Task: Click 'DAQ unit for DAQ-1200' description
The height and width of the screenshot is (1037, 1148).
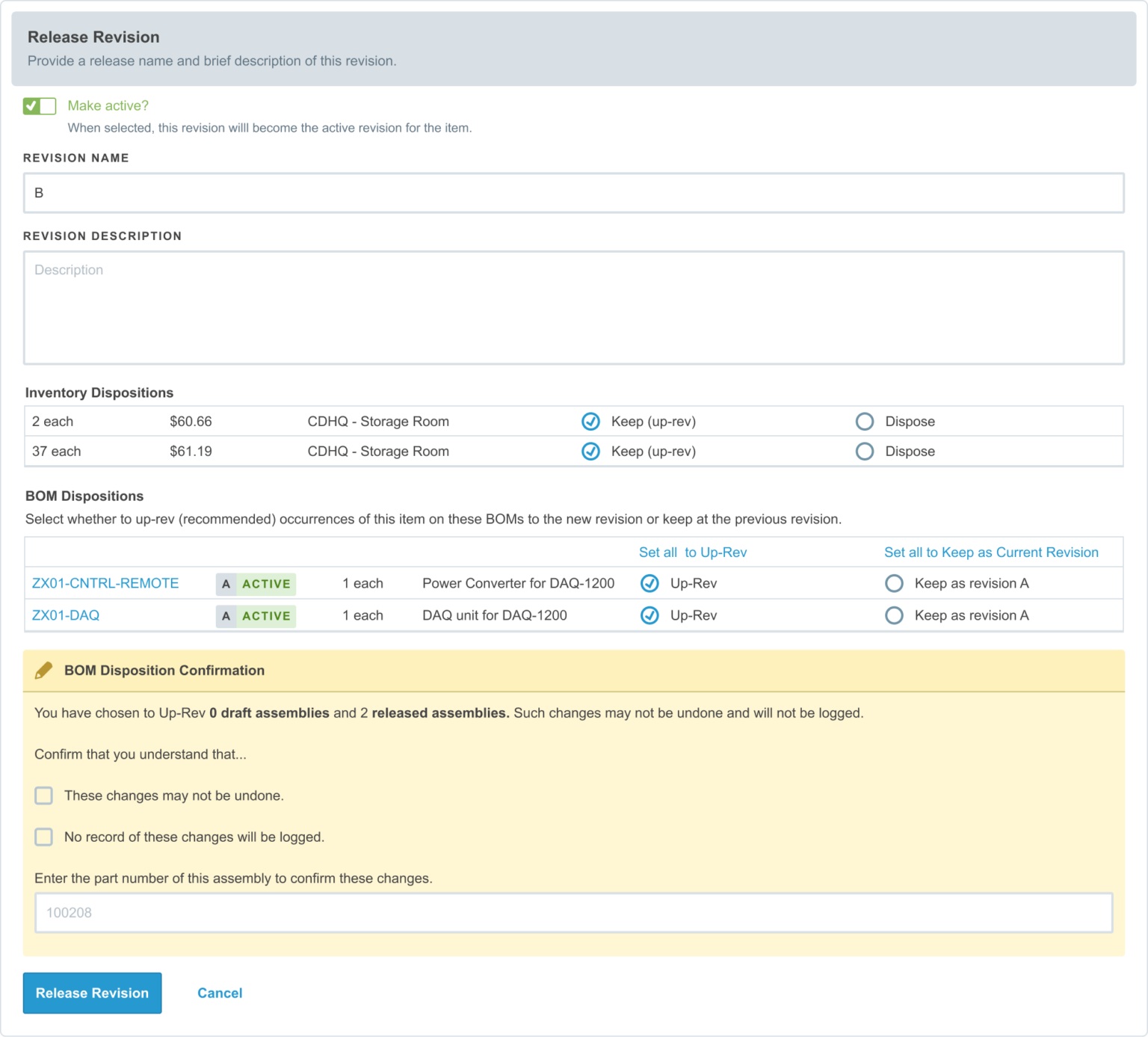Action: click(x=495, y=615)
